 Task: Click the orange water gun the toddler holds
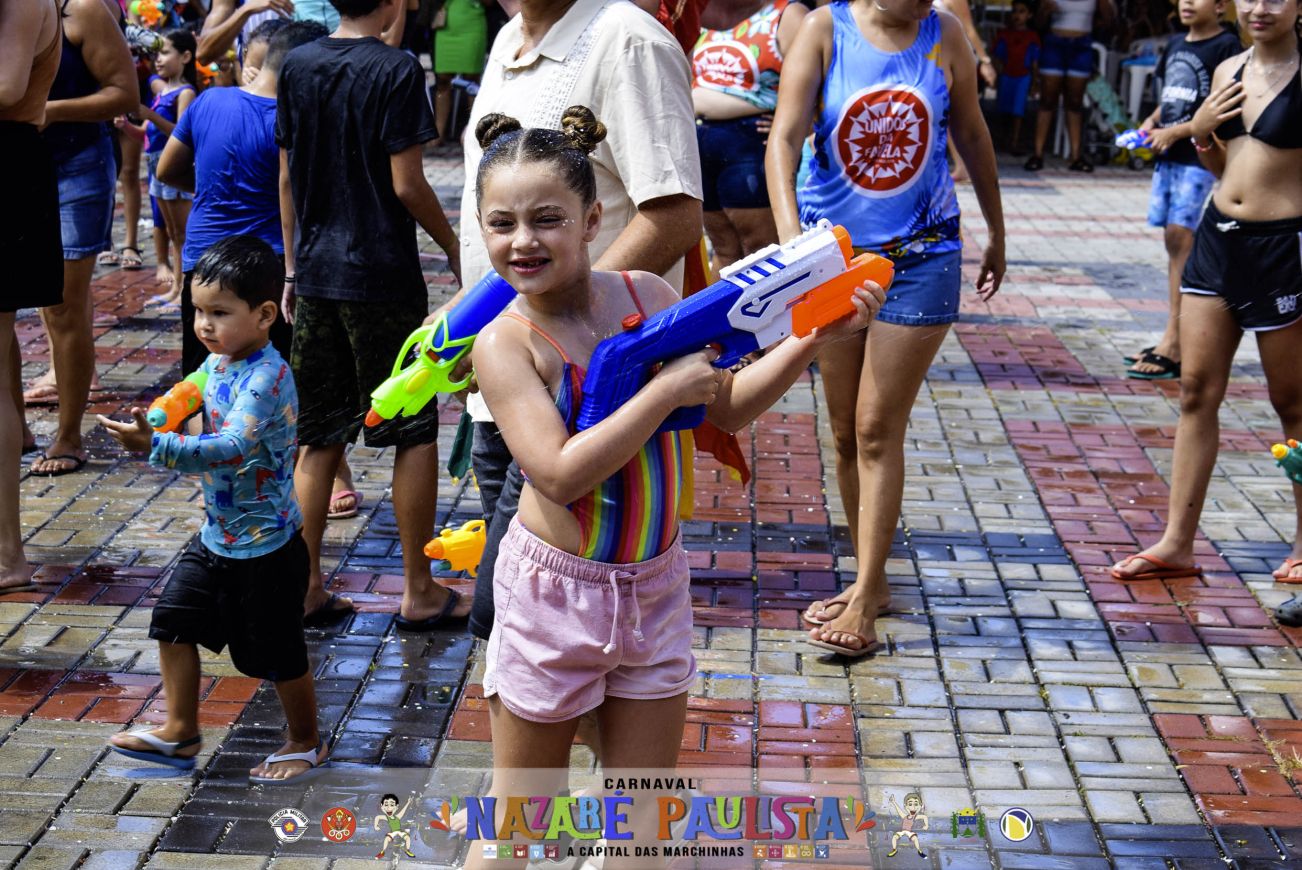(x=176, y=403)
